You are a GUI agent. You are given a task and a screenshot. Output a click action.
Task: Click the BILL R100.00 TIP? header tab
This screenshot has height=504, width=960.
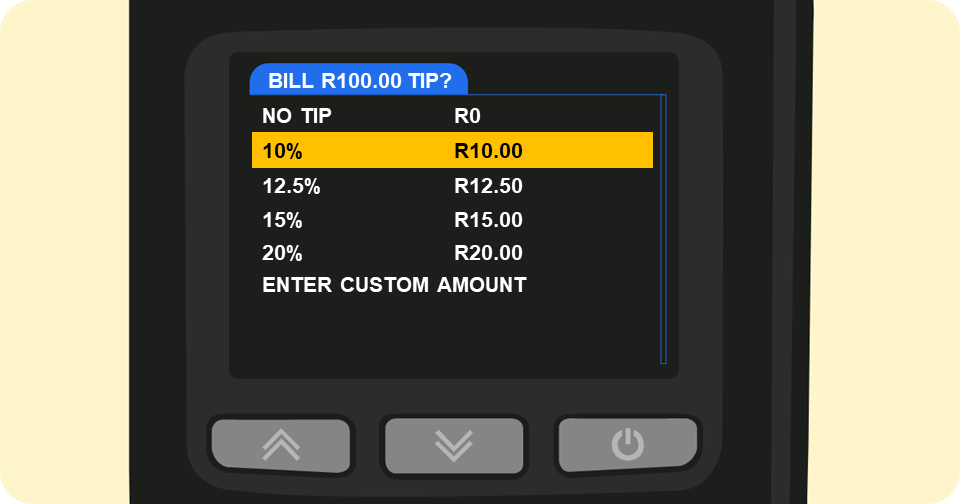click(x=359, y=81)
